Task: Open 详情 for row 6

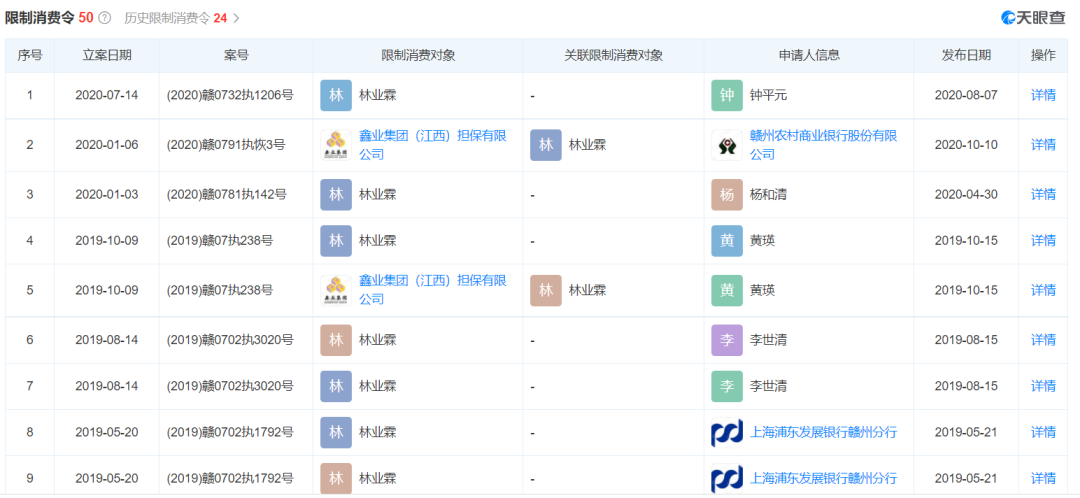Action: [x=1043, y=340]
